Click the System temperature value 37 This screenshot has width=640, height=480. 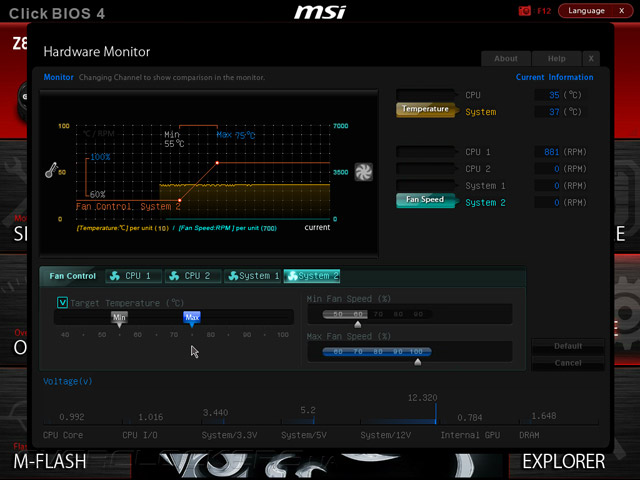click(554, 112)
